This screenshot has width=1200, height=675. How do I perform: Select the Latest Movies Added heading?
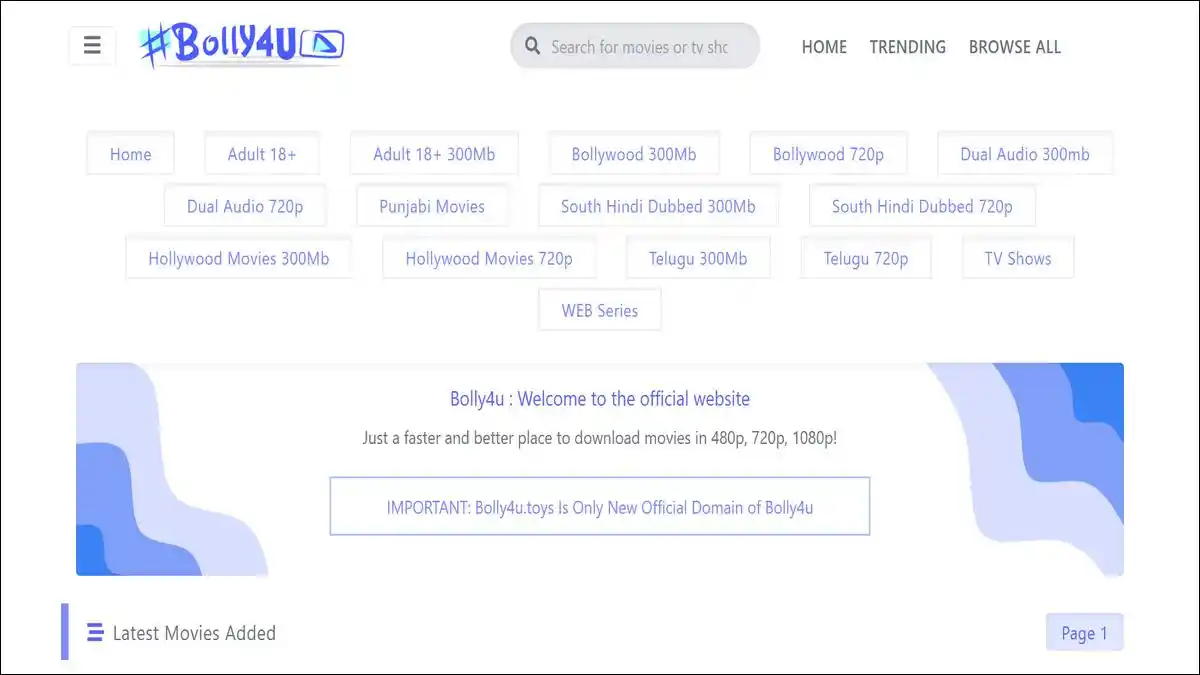[194, 632]
